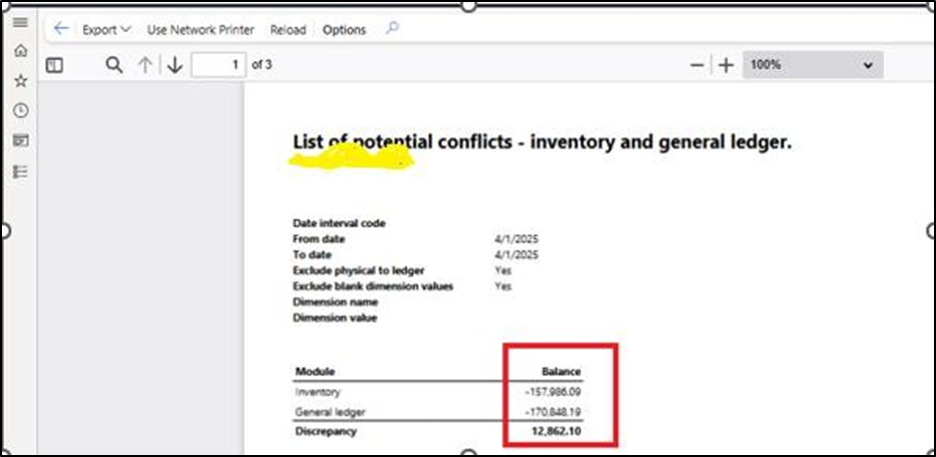Open the 100% zoom level dropdown
This screenshot has width=936, height=457.
point(812,65)
